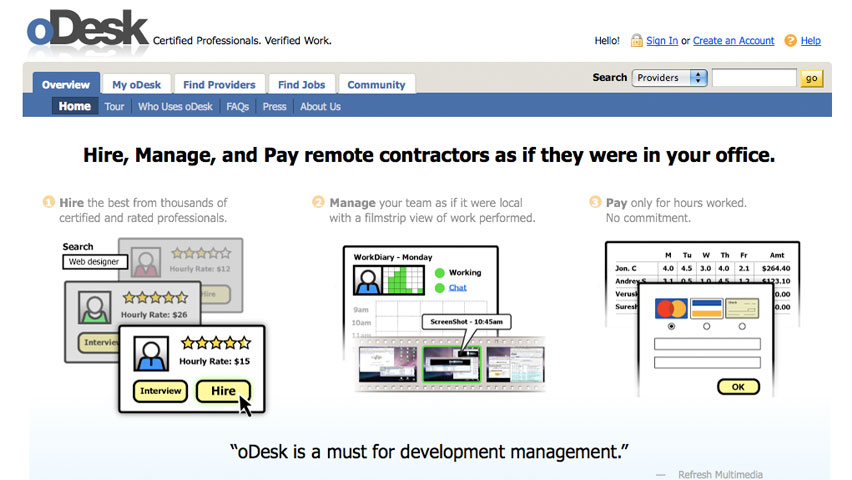Viewport: 852px width, 480px height.
Task: Click the green dot beside Chat
Action: point(440,288)
